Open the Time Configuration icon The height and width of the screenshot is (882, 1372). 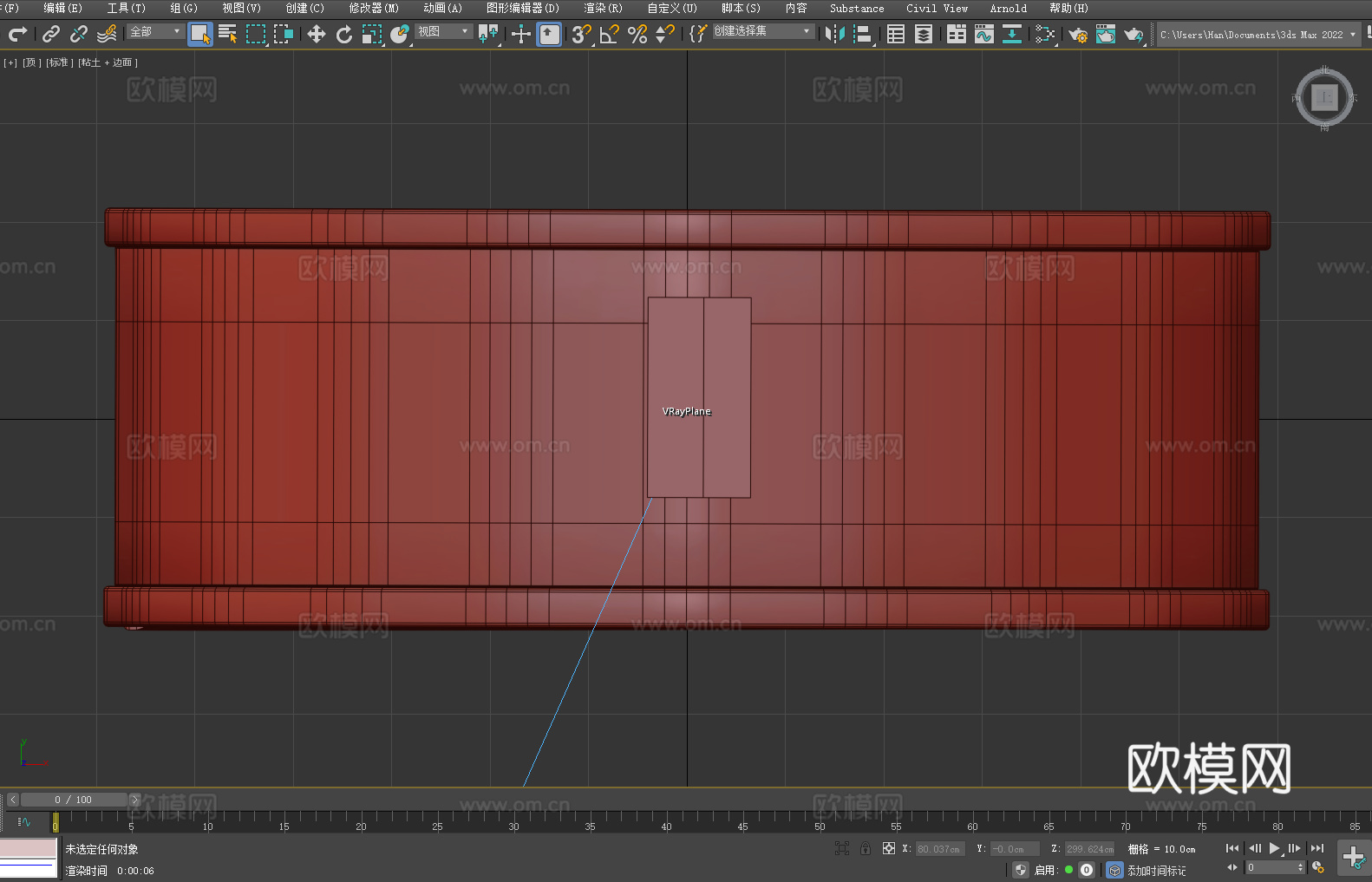[1318, 867]
